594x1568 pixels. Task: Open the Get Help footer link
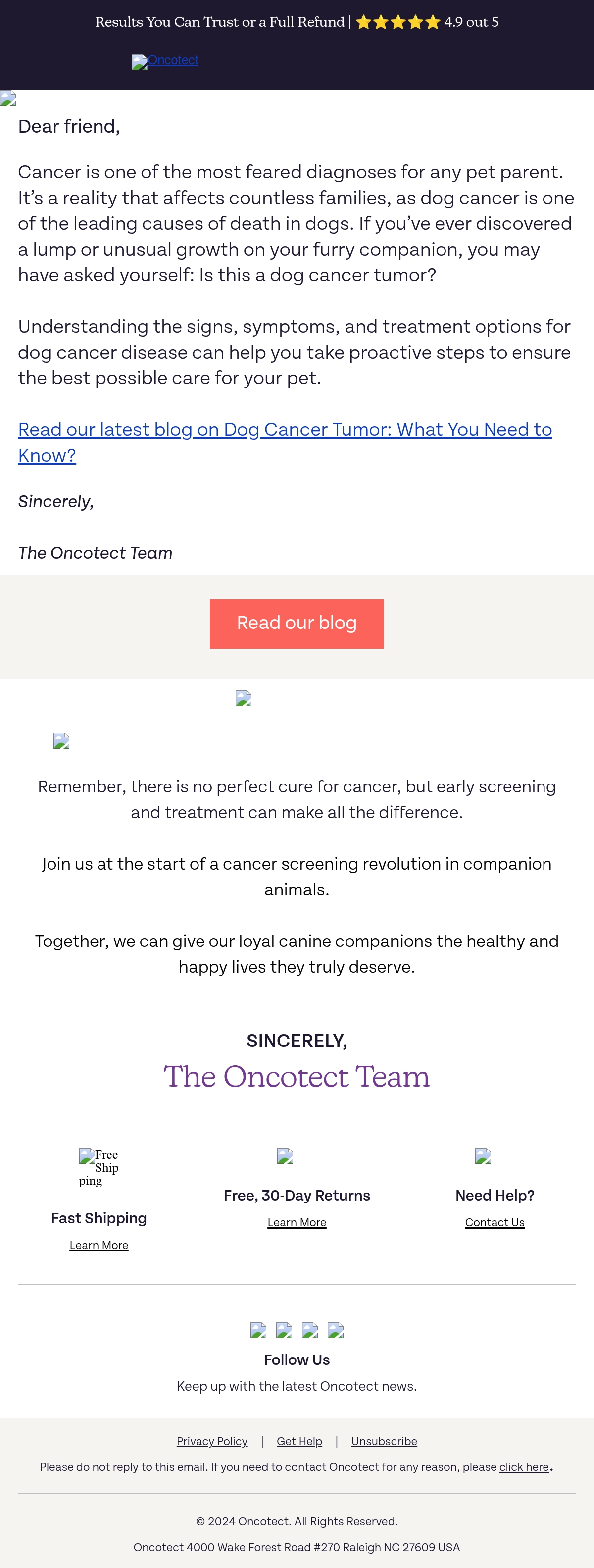point(299,1441)
